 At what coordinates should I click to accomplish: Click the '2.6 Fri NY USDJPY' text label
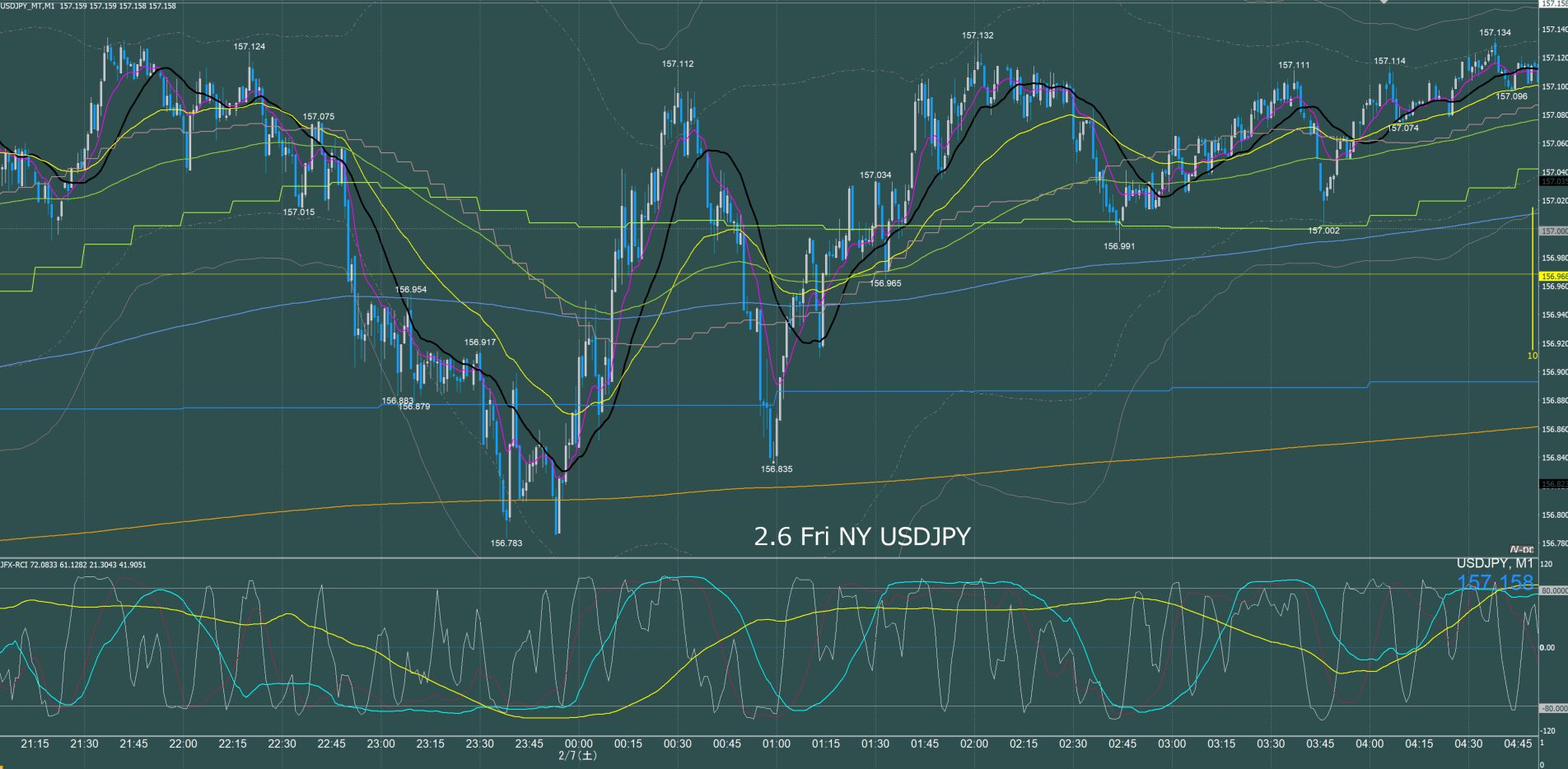pos(861,537)
